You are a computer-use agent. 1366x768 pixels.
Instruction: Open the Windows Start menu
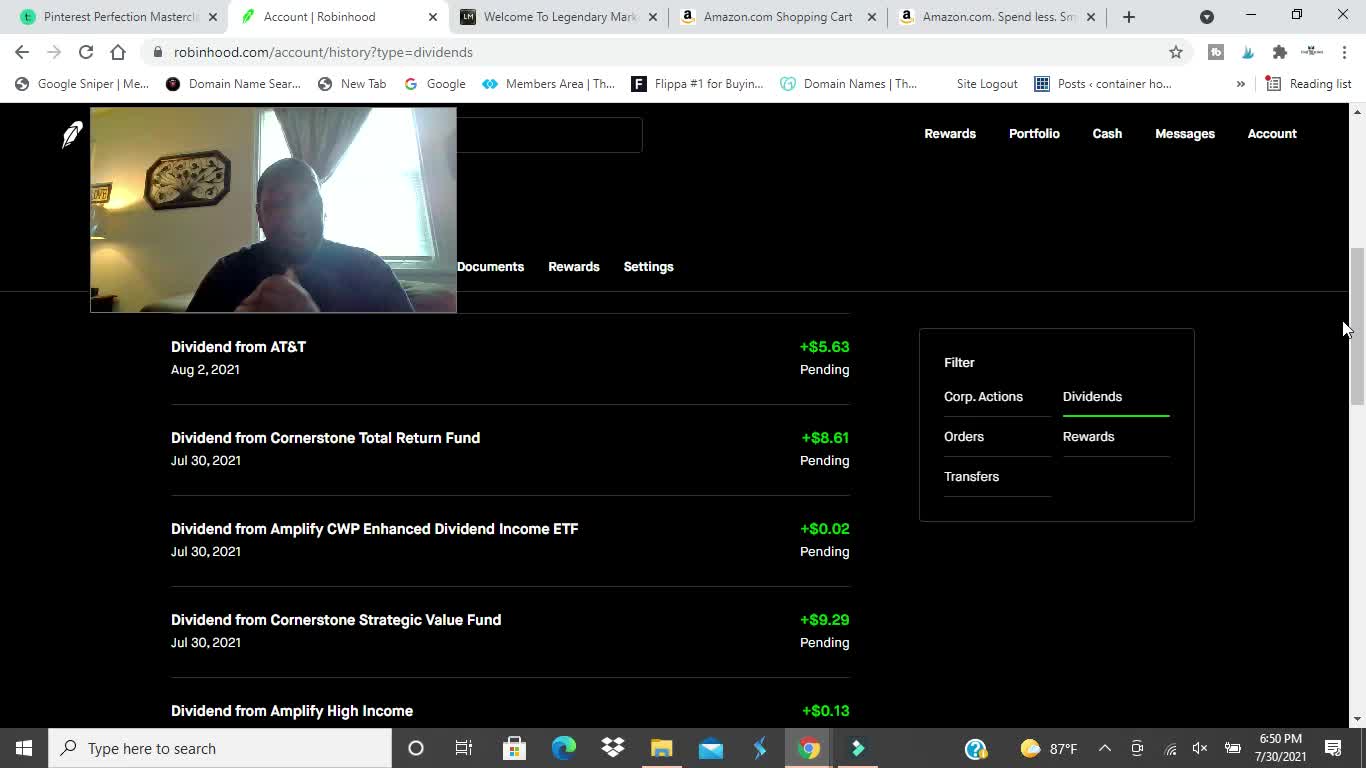point(24,748)
